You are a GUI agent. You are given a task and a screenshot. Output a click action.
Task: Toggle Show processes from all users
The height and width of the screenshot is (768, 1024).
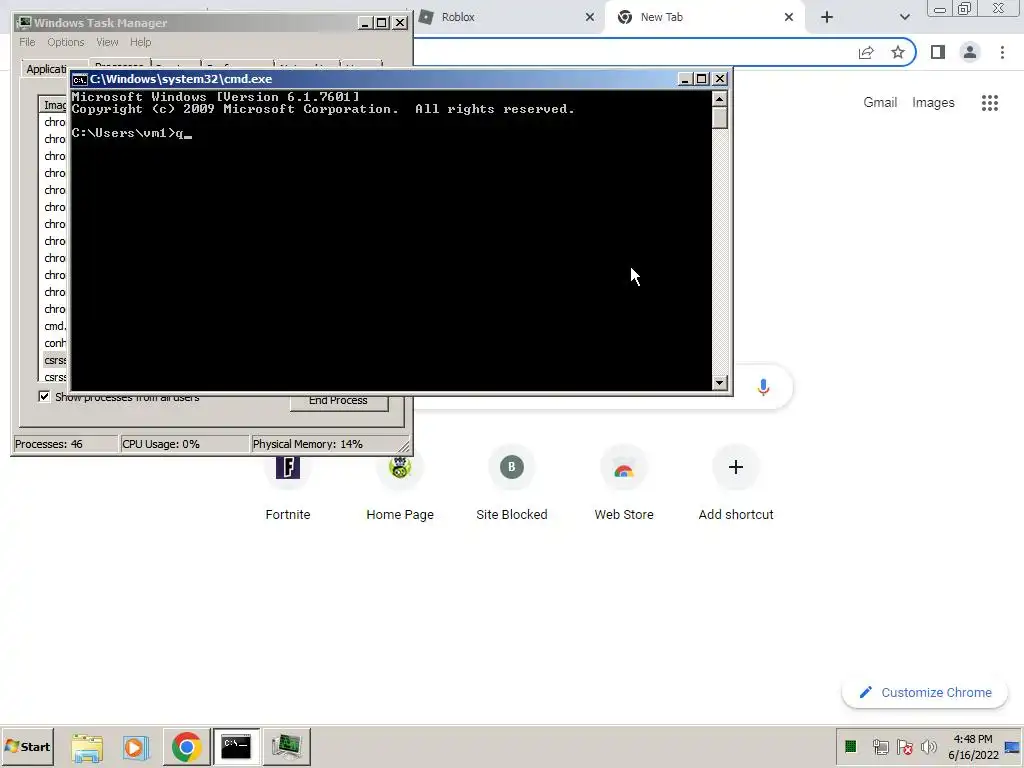pos(44,396)
